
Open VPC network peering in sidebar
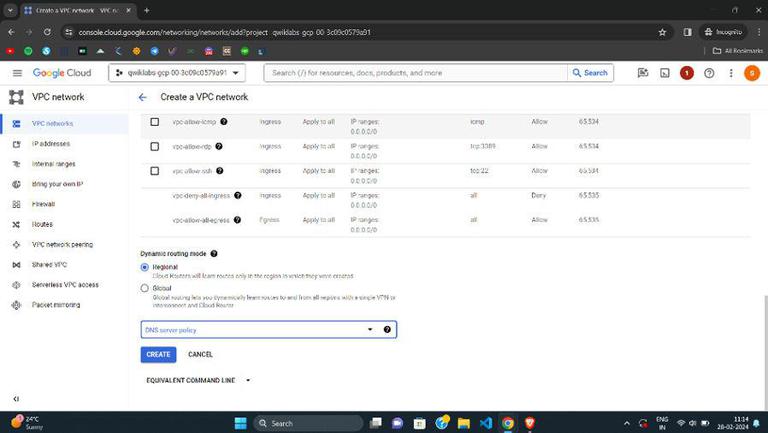click(x=64, y=244)
